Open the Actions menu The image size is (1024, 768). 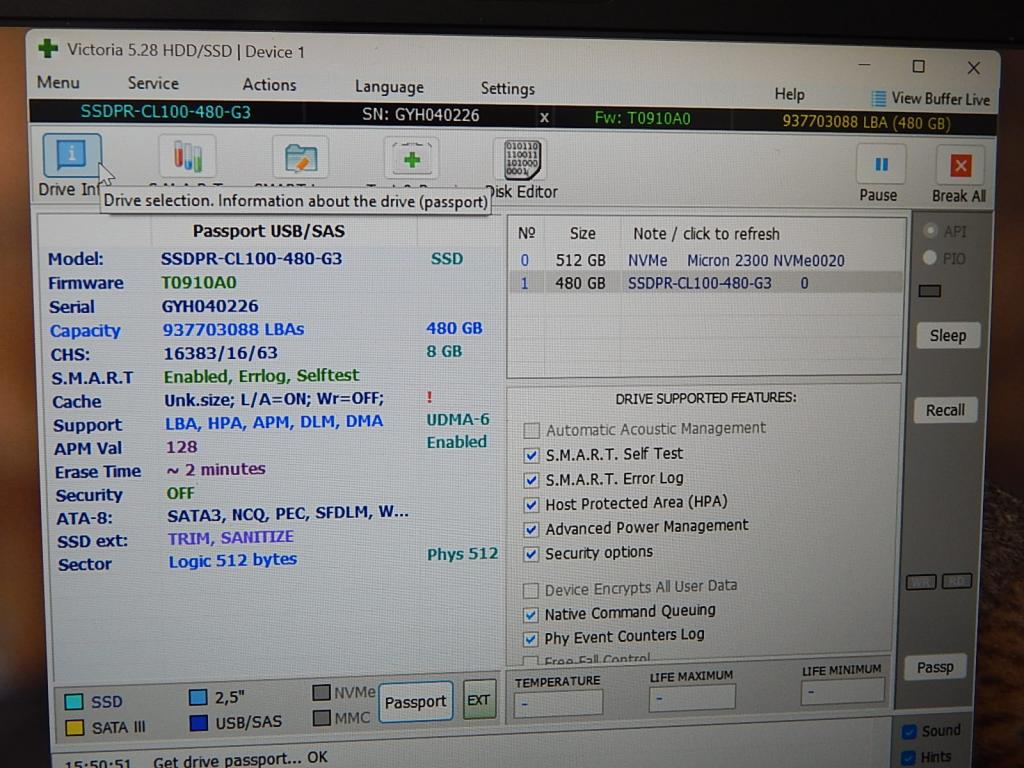pyautogui.click(x=269, y=85)
